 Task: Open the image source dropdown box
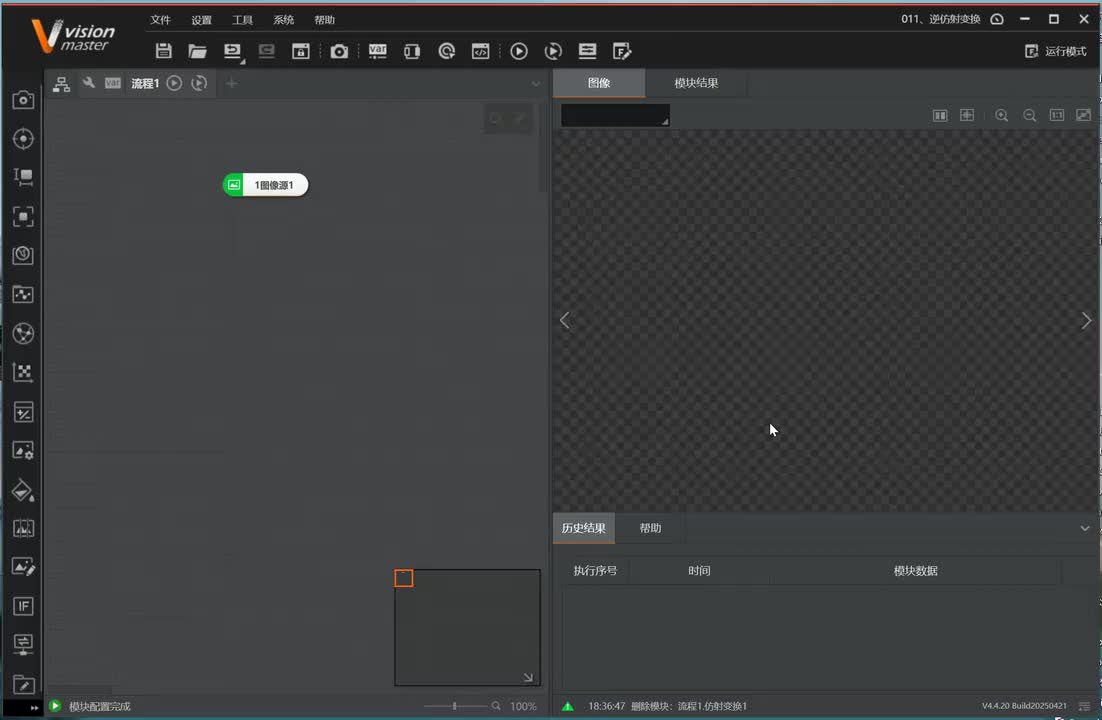pos(615,115)
